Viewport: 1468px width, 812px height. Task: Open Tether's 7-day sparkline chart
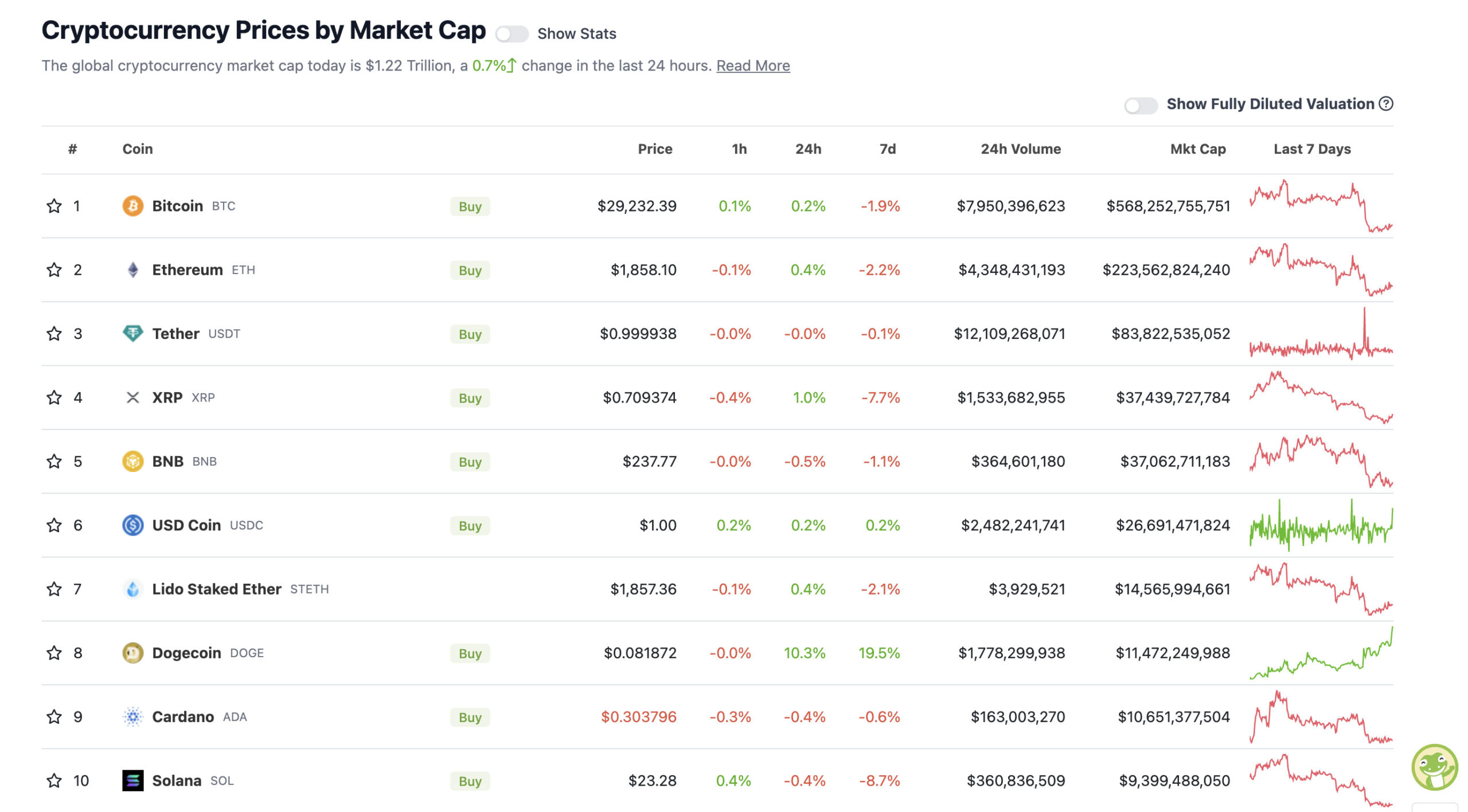[x=1321, y=334]
